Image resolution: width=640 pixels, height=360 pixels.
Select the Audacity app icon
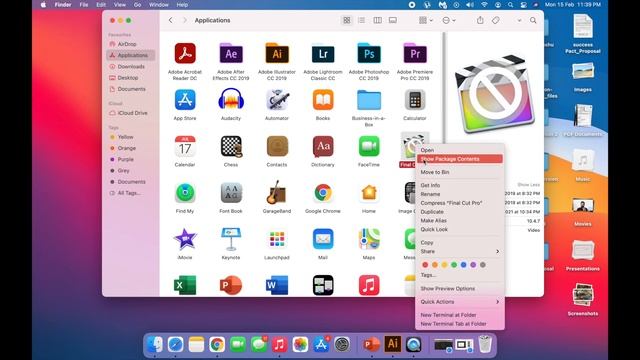231,100
